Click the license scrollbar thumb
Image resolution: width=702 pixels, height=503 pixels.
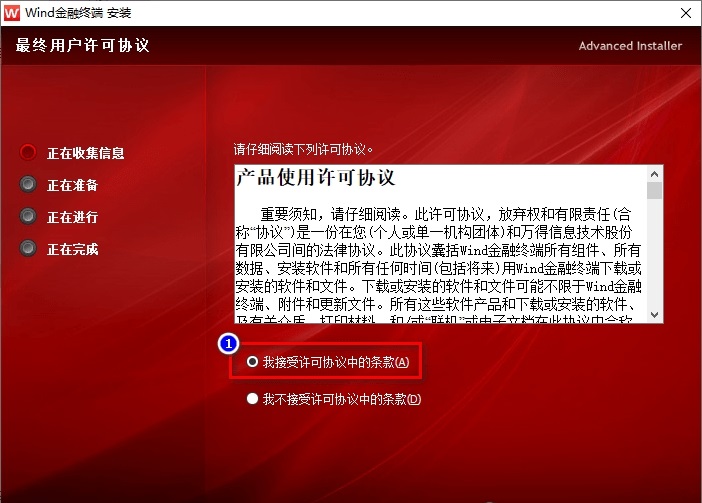click(x=655, y=191)
